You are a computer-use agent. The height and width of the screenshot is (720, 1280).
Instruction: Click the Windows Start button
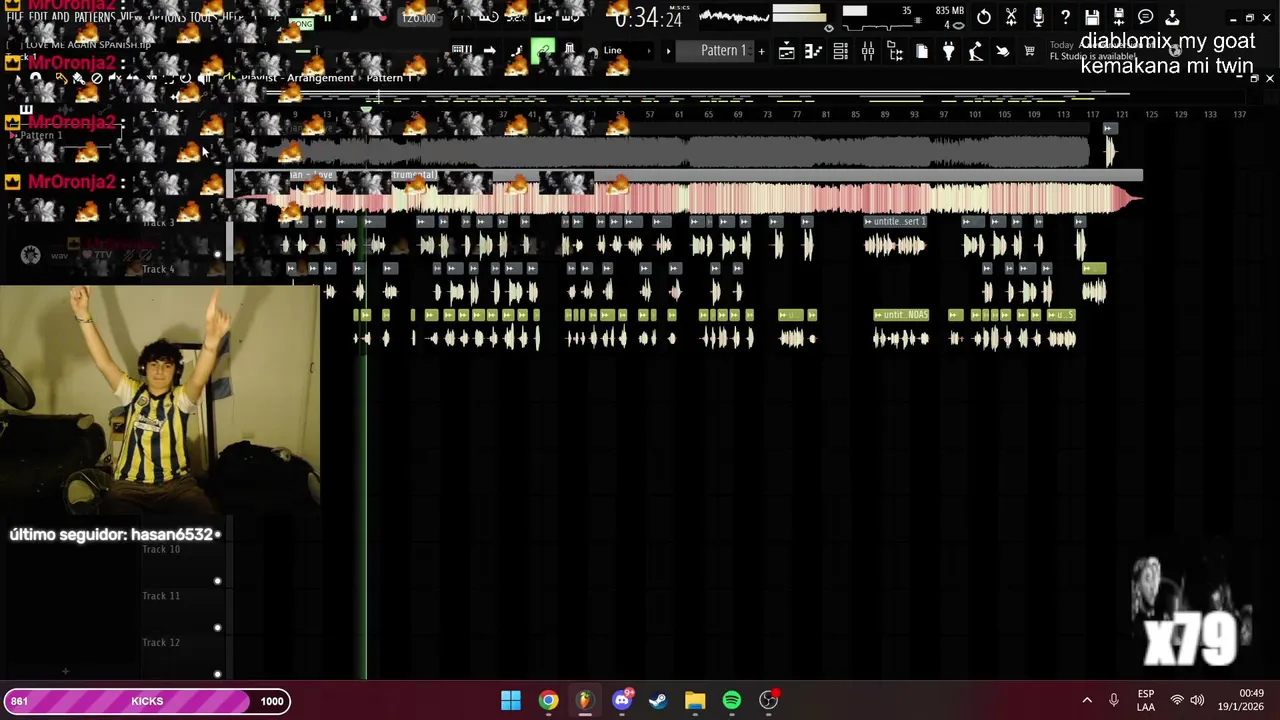(511, 701)
